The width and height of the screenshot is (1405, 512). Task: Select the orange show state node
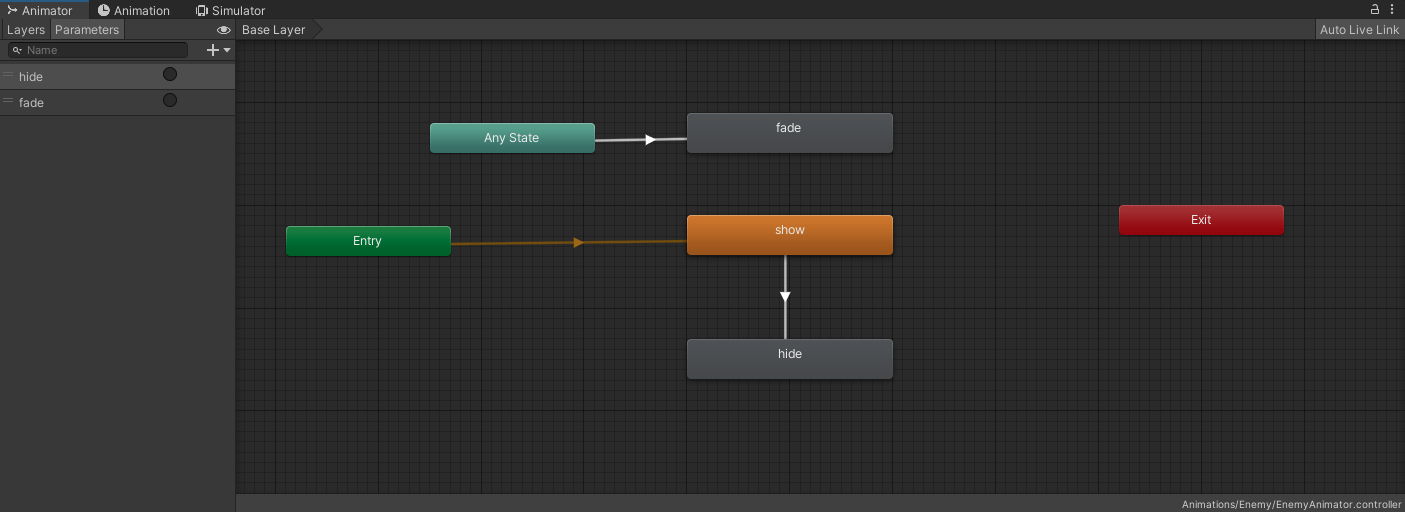point(789,235)
